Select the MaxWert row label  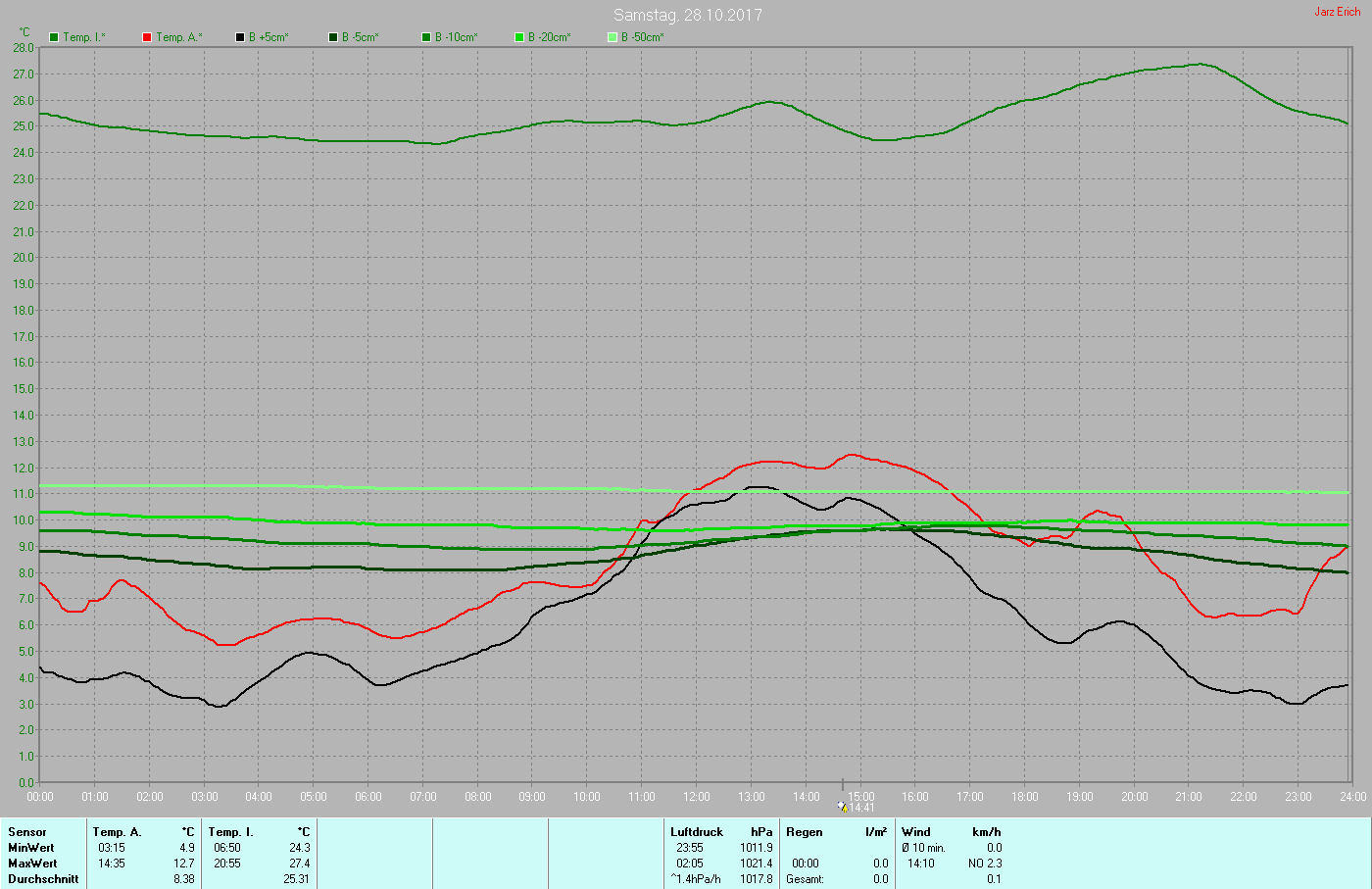[x=32, y=864]
